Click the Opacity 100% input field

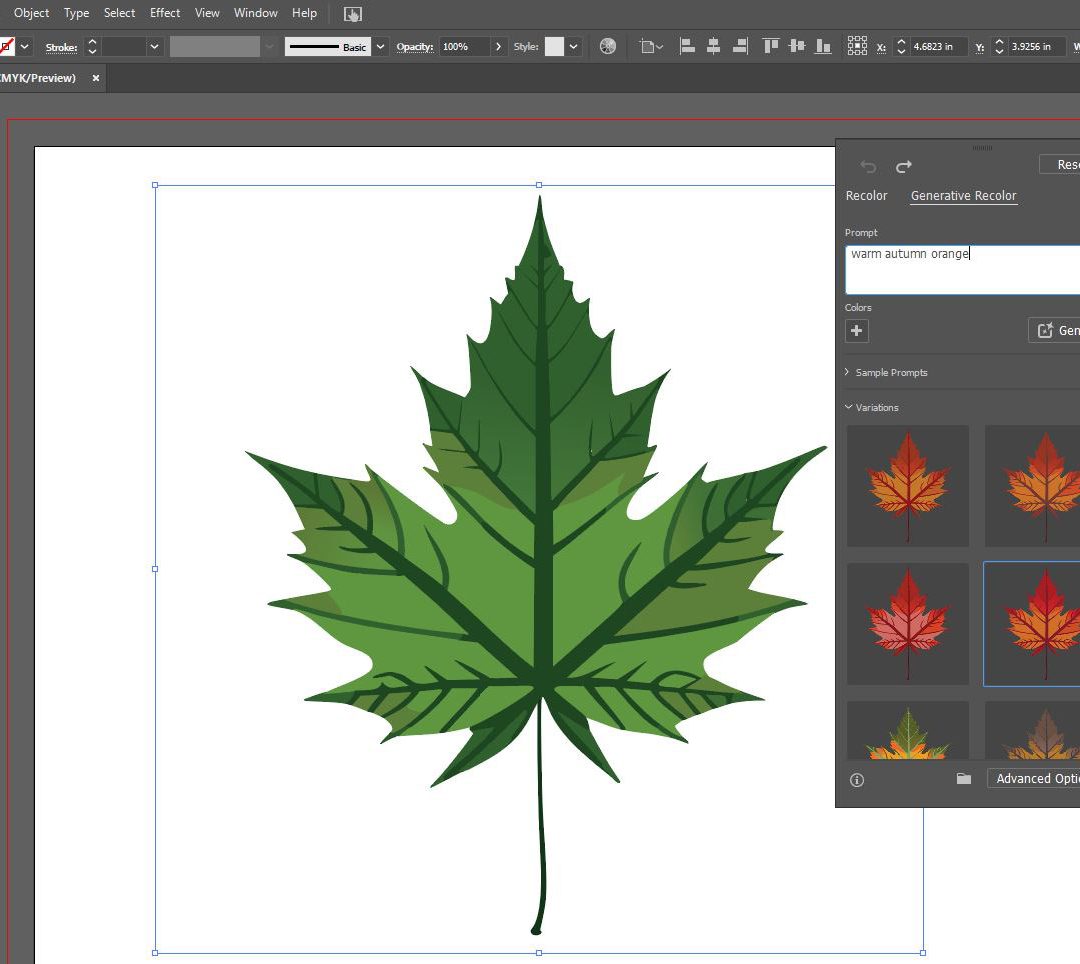(x=464, y=47)
